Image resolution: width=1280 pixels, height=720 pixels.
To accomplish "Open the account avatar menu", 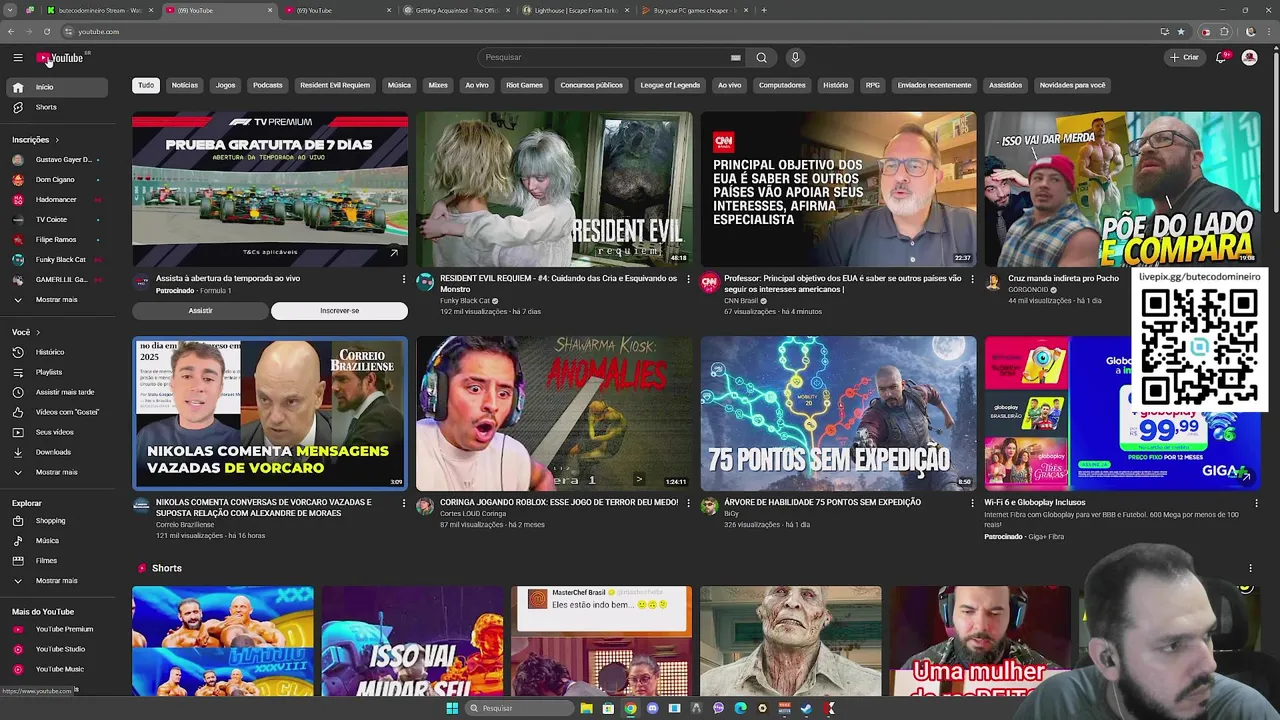I will pyautogui.click(x=1249, y=57).
